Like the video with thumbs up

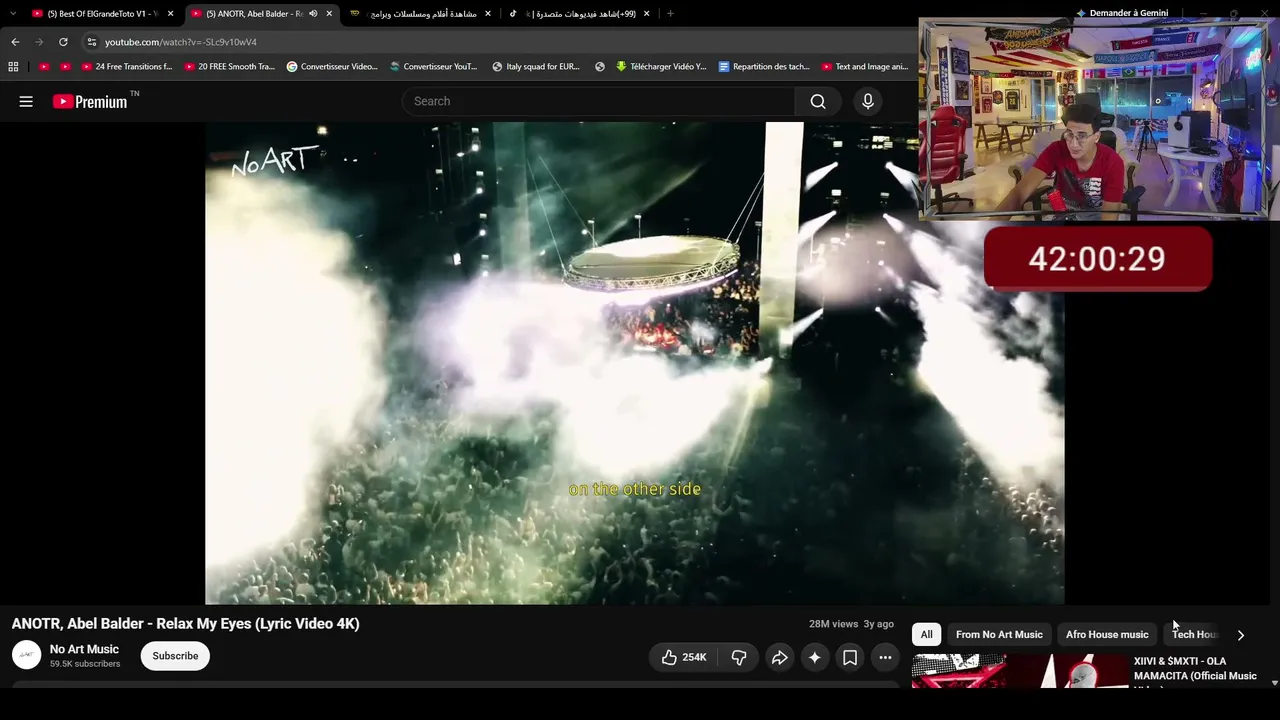[684, 657]
